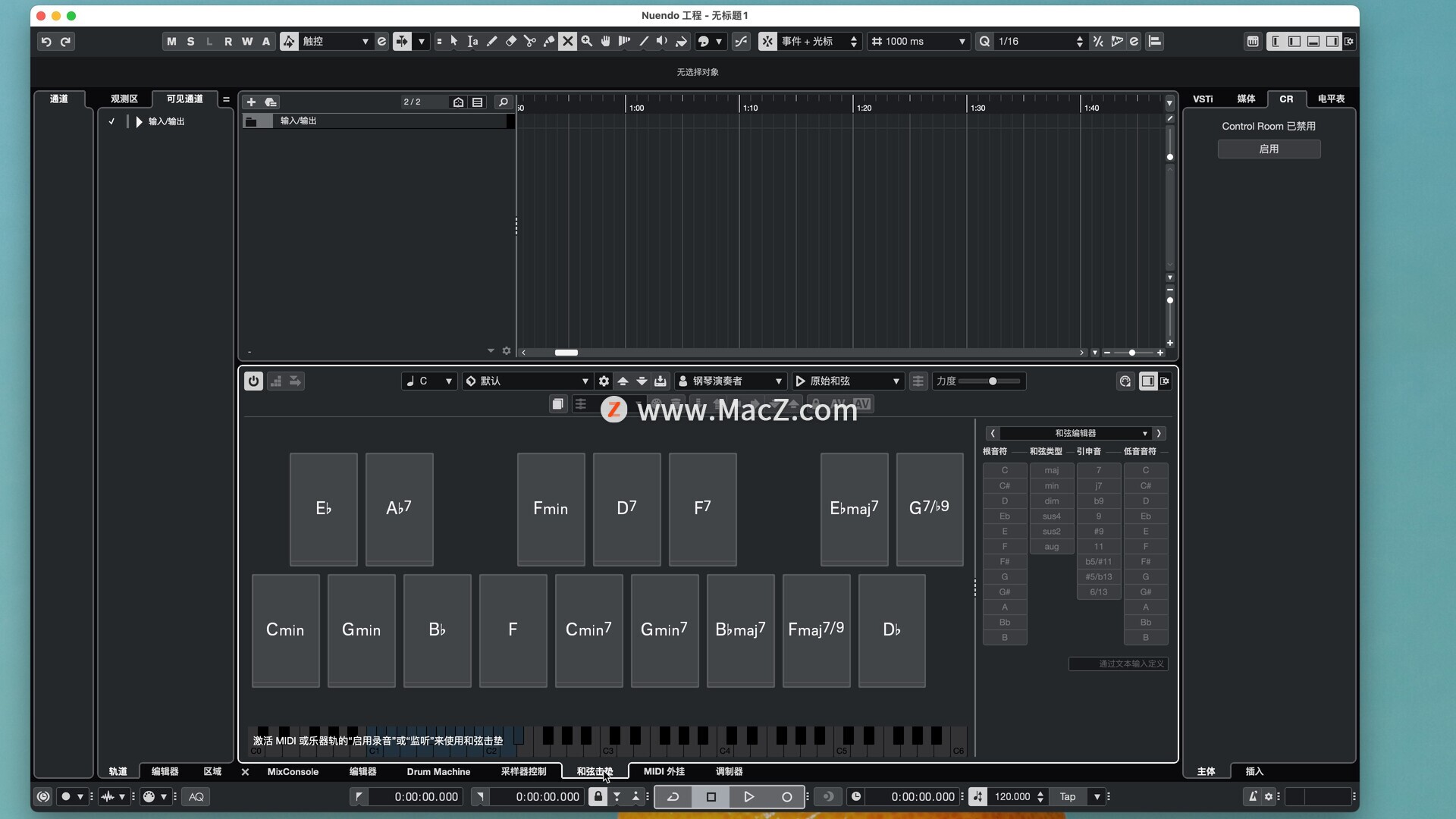Viewport: 1456px width, 819px height.
Task: Open the 默认 preset dropdown
Action: tap(527, 381)
